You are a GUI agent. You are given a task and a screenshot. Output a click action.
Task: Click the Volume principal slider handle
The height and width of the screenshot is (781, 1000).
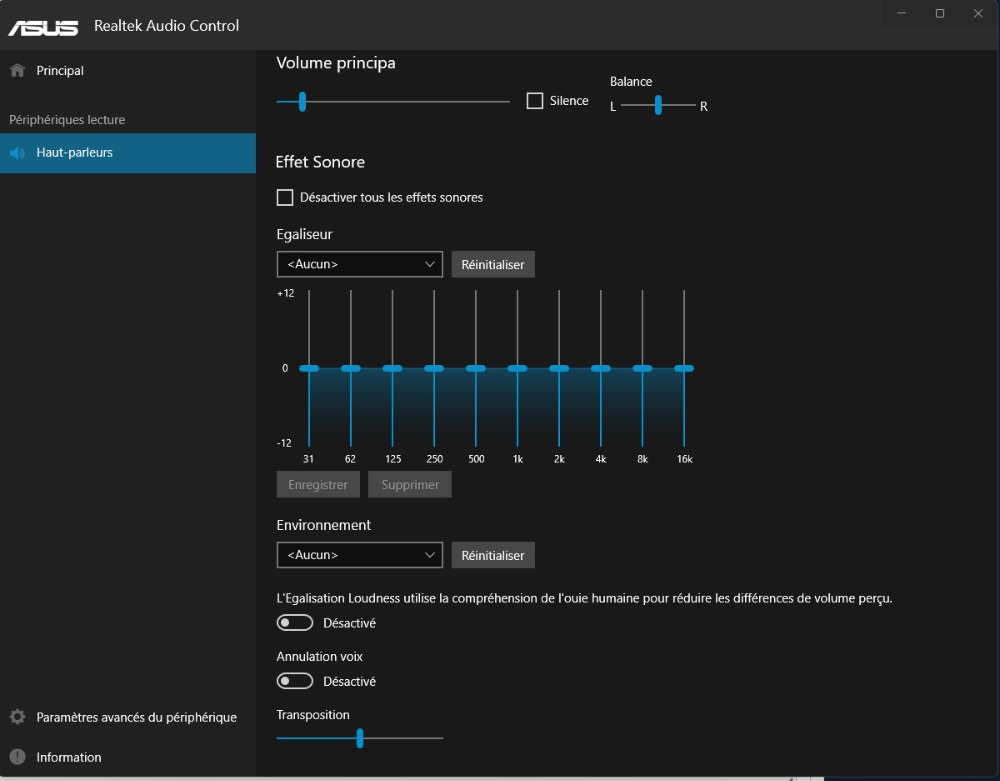(301, 101)
